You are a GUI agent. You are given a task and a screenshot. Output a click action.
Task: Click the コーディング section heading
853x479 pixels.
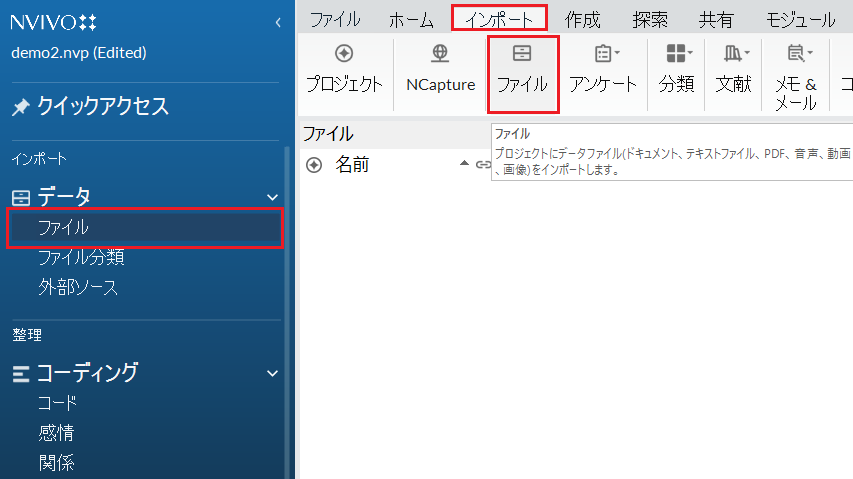coord(87,373)
